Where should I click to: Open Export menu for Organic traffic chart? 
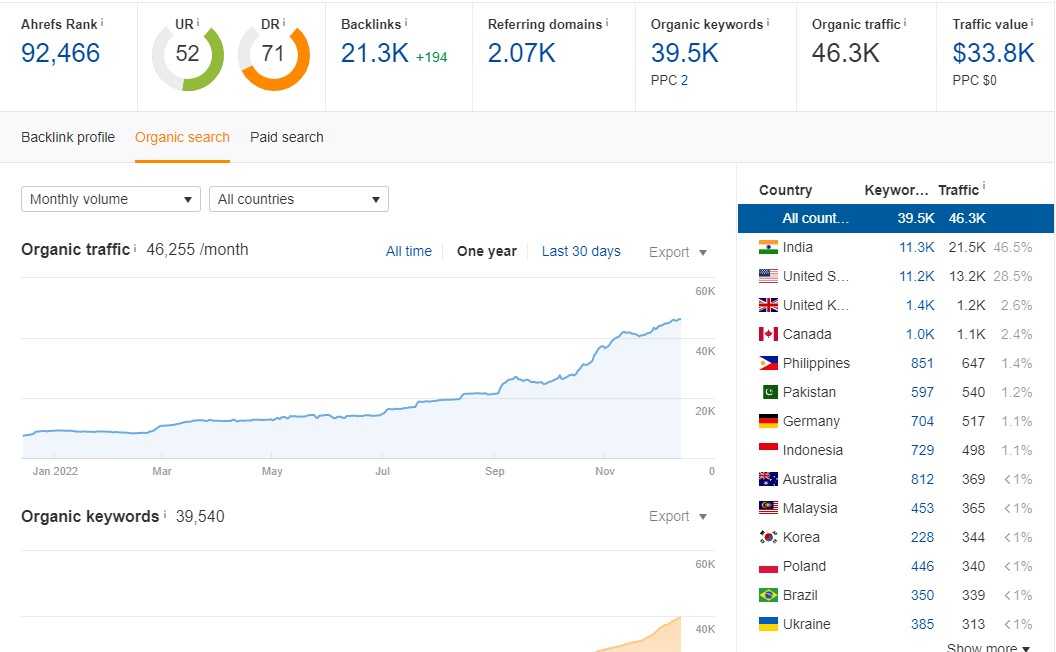point(678,252)
